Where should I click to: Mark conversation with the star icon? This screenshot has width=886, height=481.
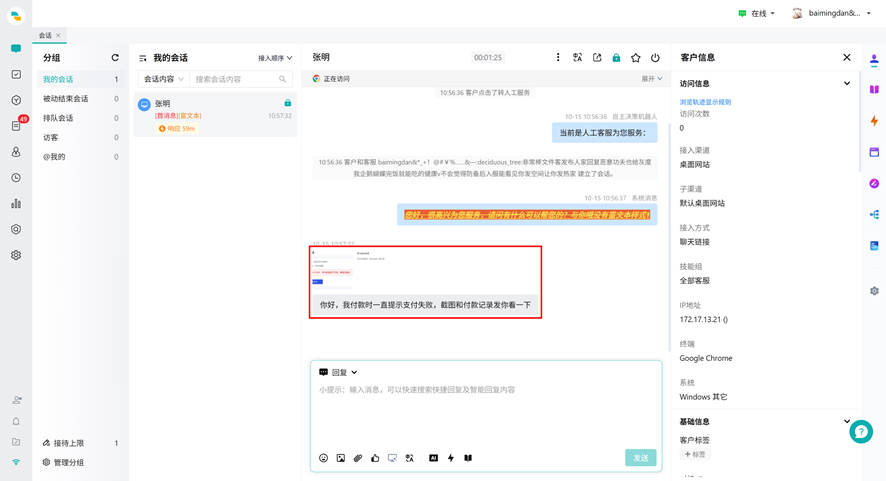point(636,58)
